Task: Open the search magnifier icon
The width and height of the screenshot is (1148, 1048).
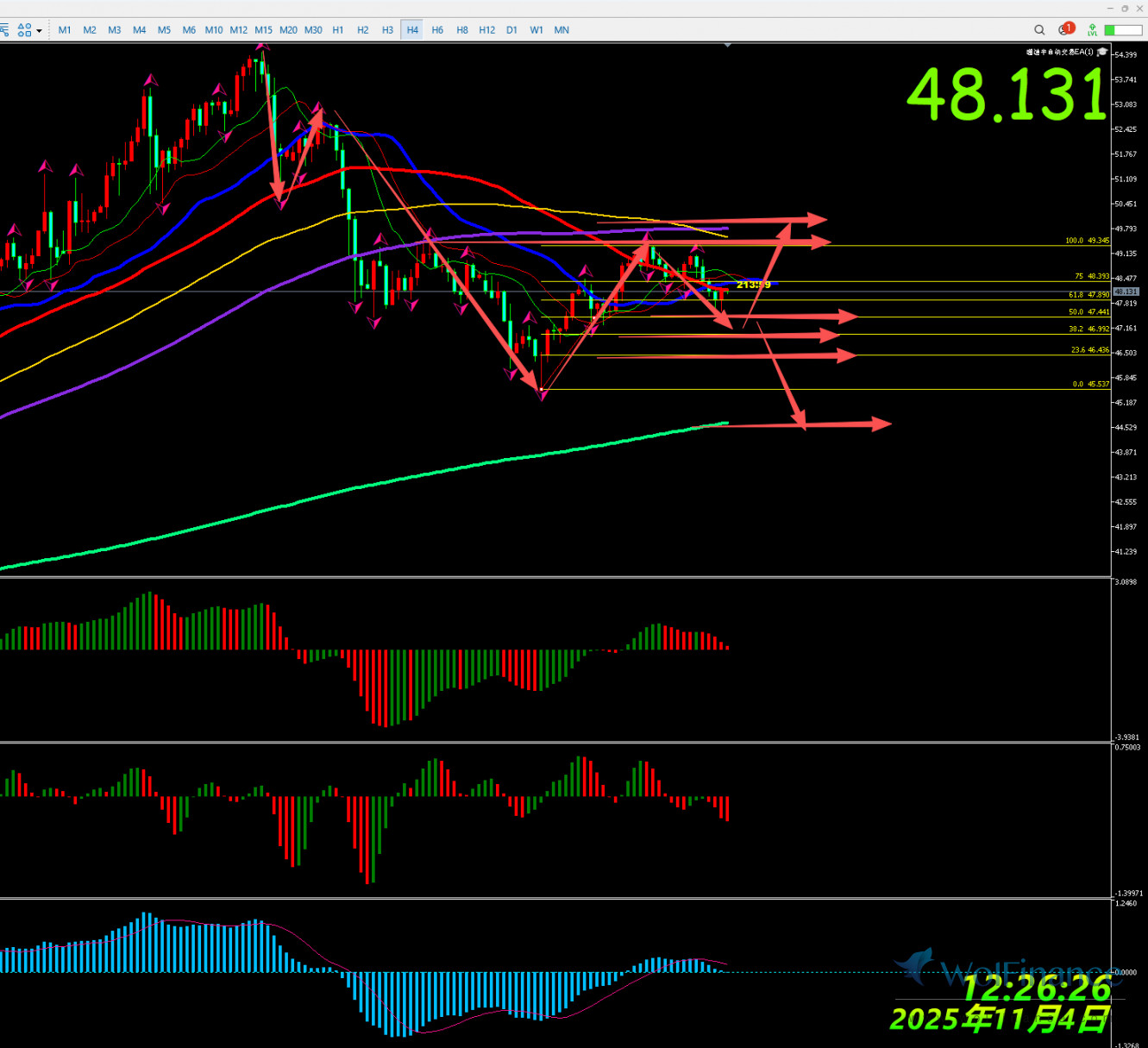Action: pyautogui.click(x=1039, y=30)
